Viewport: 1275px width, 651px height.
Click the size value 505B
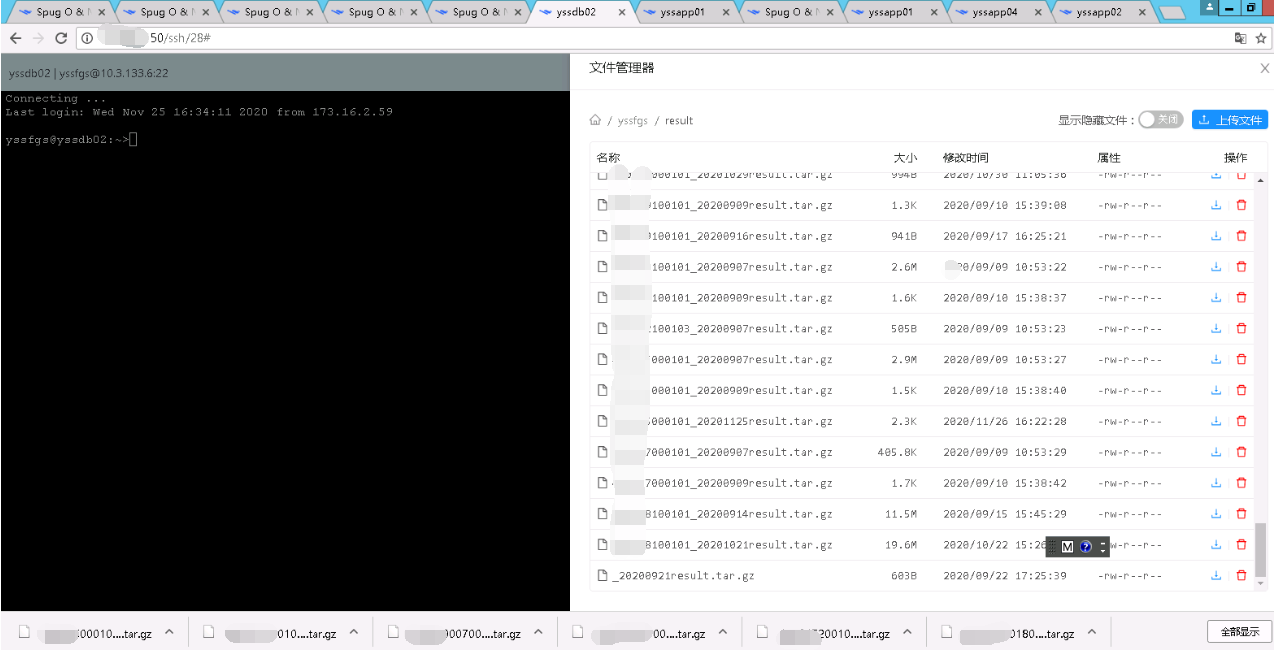click(x=904, y=328)
